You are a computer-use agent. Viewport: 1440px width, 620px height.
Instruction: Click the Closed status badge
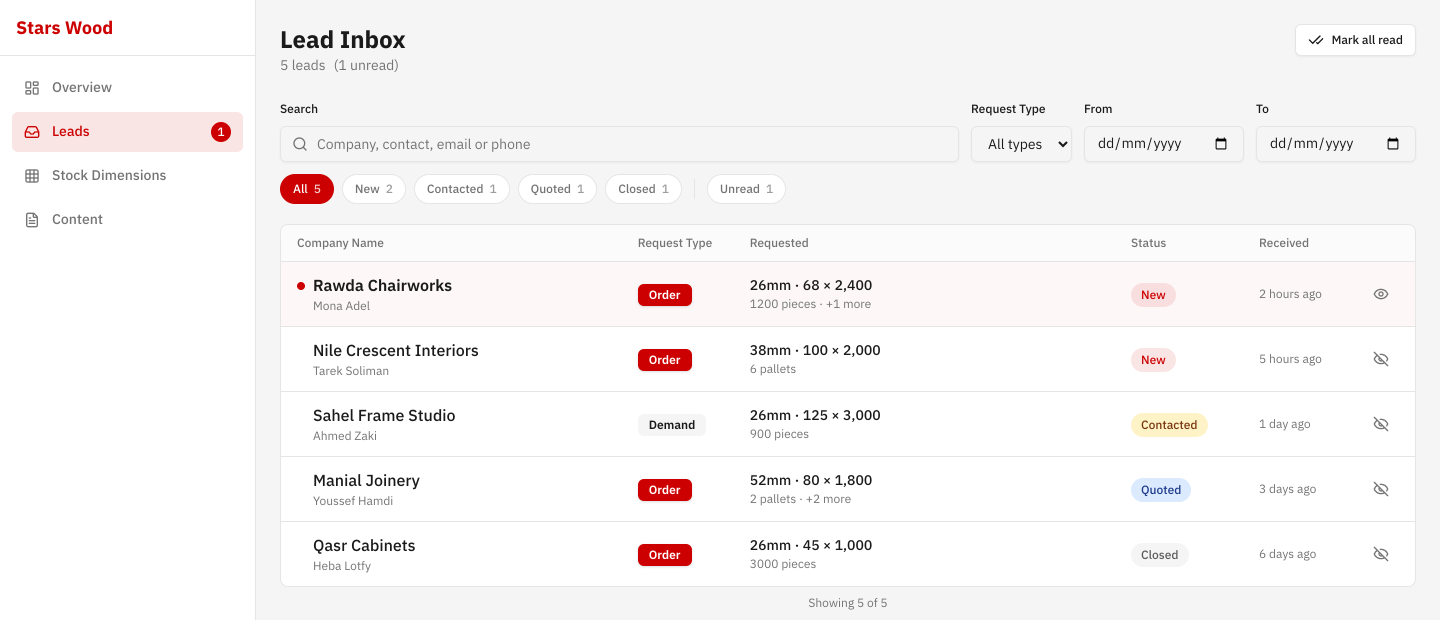(1160, 555)
